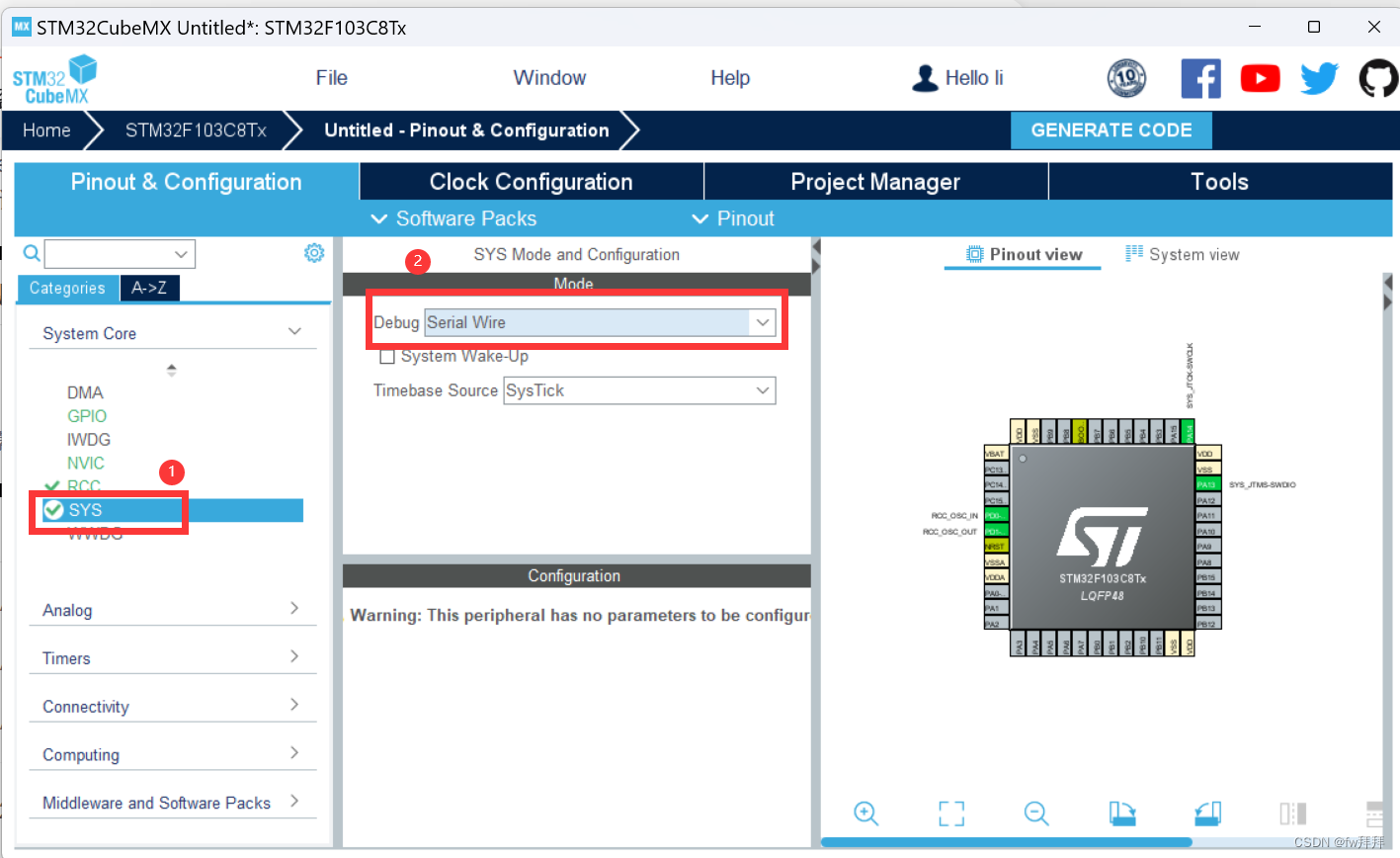
Task: Click the ST logo on the chip
Action: 1103,537
